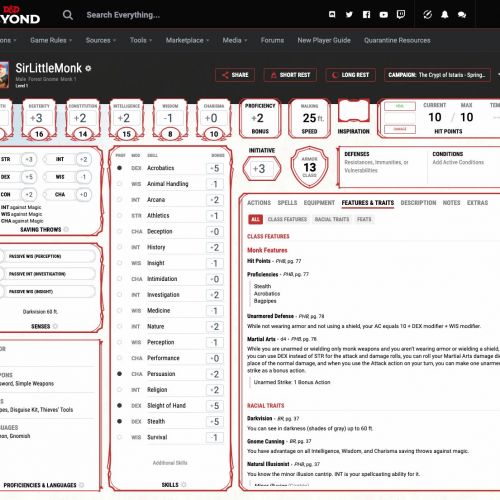Toggle Acrobatics proficiency dot
The width and height of the screenshot is (500, 500).
tap(119, 168)
